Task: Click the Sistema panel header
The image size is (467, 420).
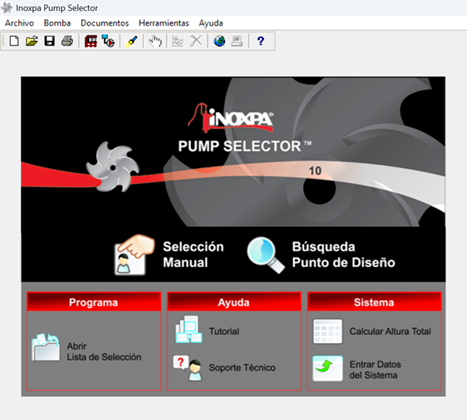Action: coord(374,302)
